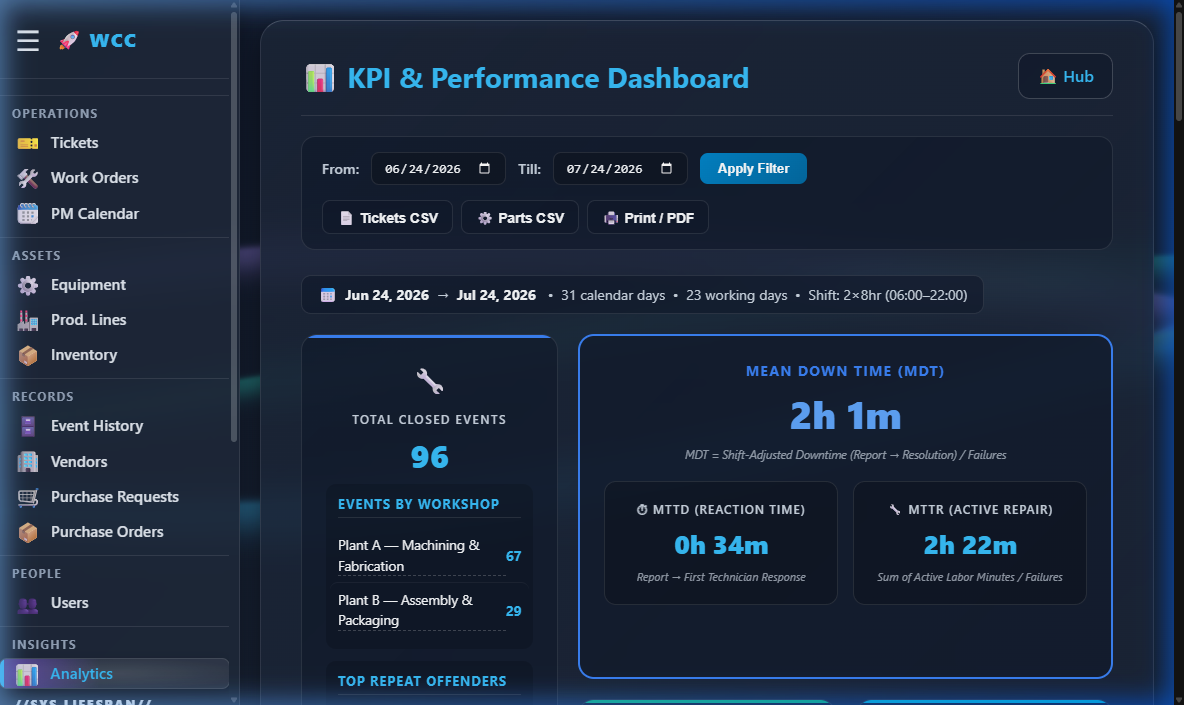
Task: Click the 31 calendar days text
Action: [x=613, y=295]
